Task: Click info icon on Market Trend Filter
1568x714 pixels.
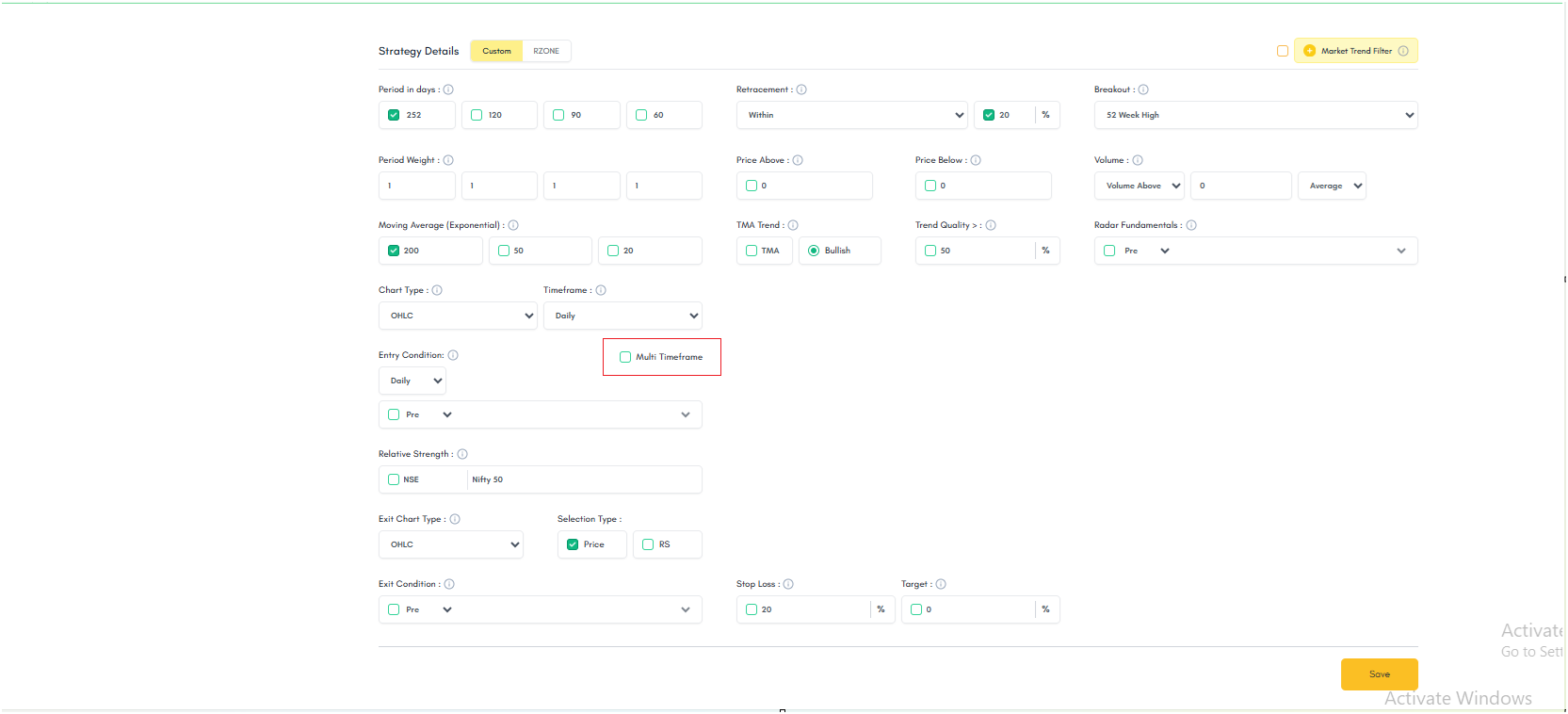Action: (1403, 51)
